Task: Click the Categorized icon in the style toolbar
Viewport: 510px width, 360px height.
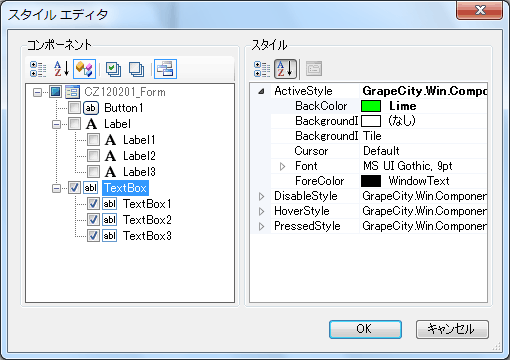Action: tap(262, 69)
